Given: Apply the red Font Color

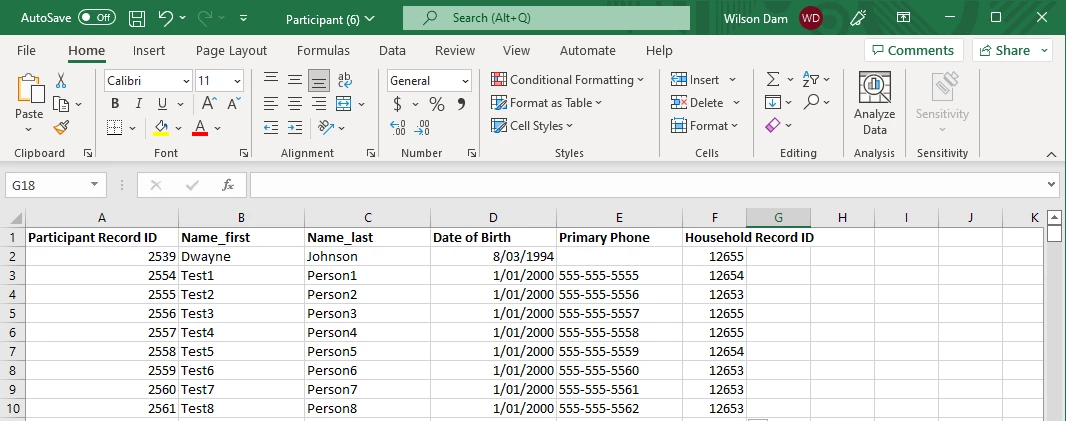Looking at the screenshot, I should [x=200, y=127].
